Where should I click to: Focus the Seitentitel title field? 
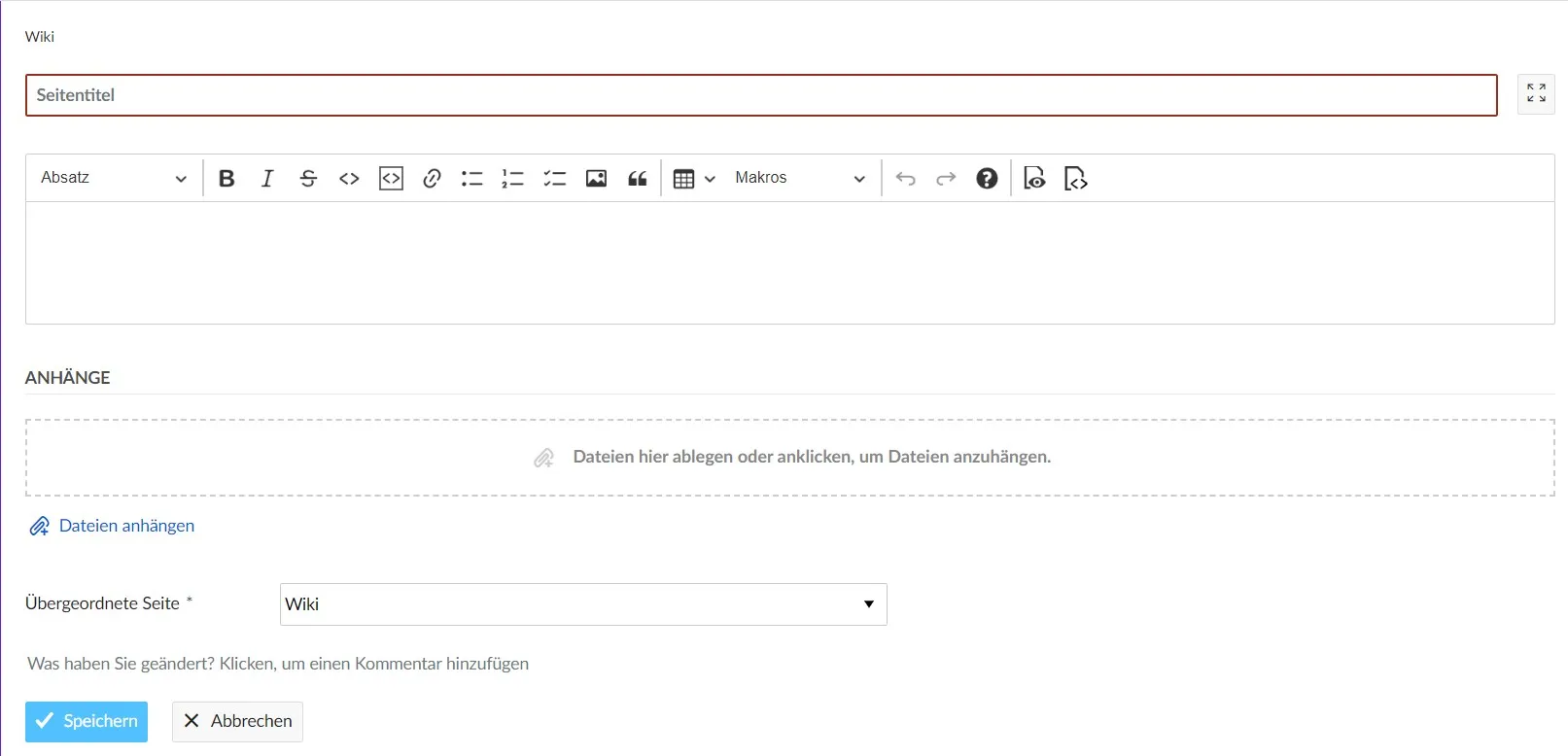click(761, 95)
